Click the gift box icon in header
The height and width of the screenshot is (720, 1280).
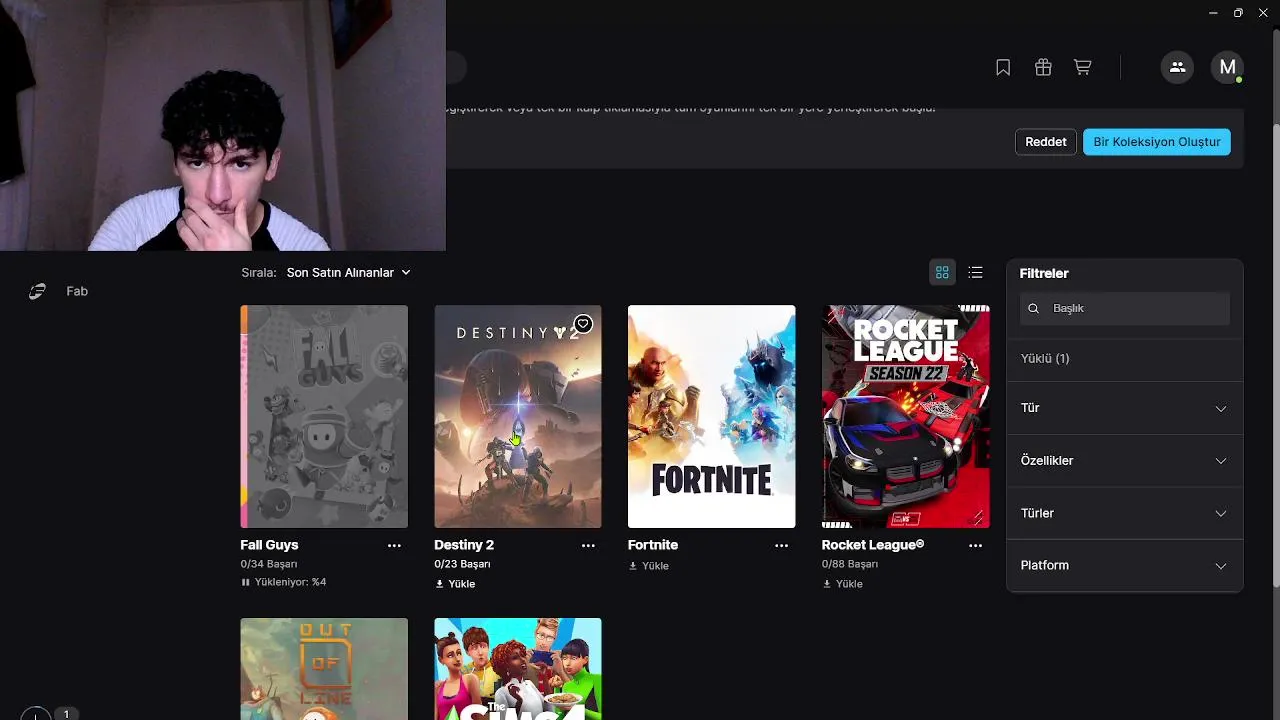1043,67
